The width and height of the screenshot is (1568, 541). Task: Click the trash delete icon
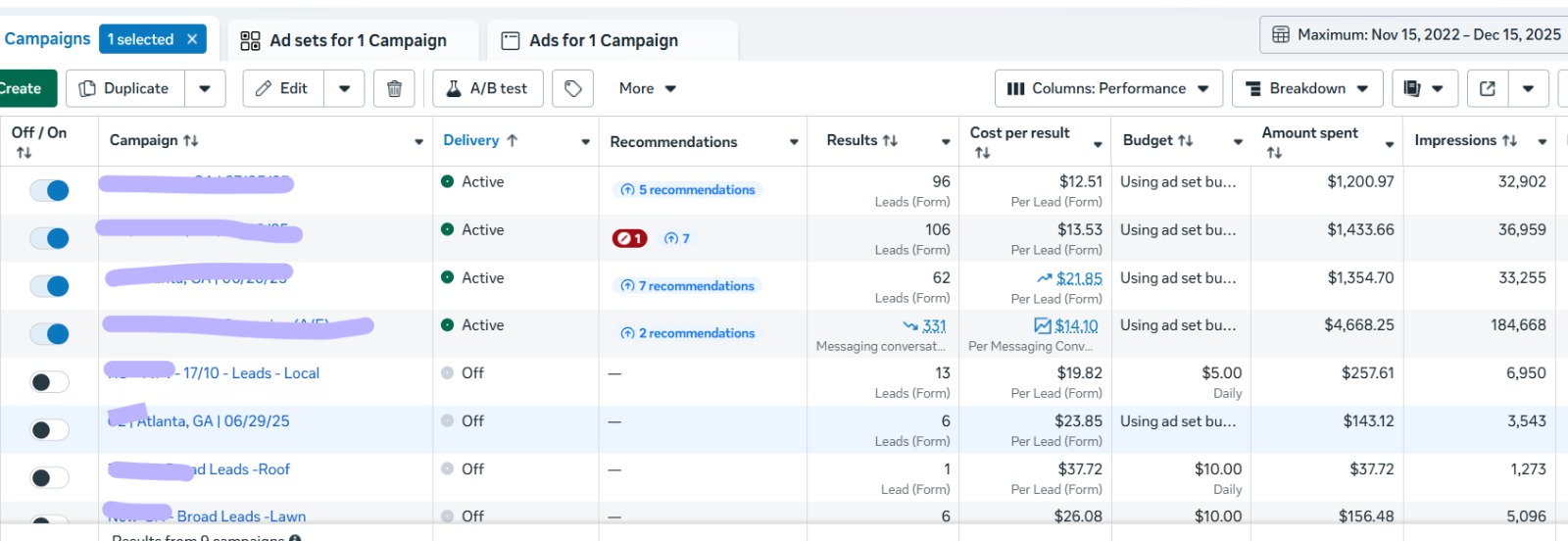coord(394,88)
